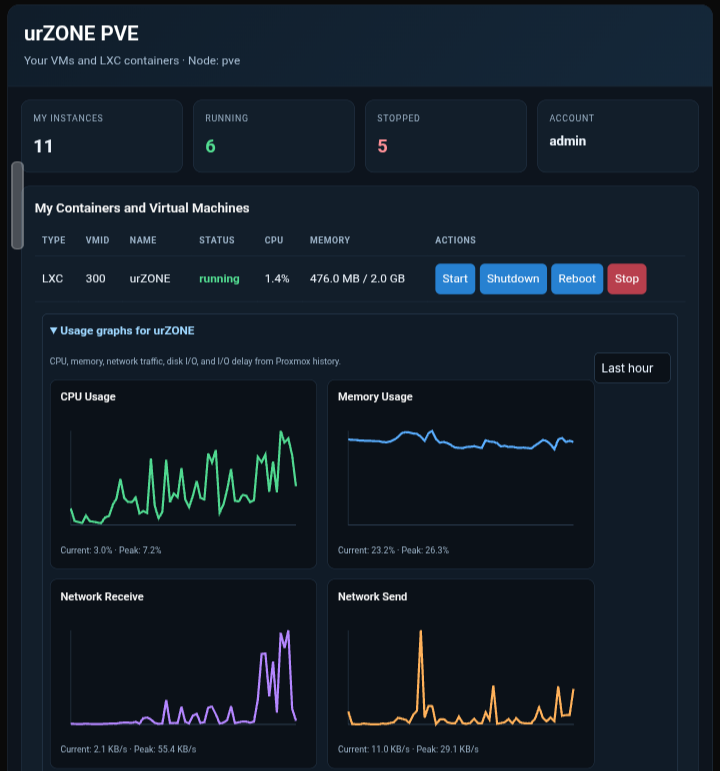This screenshot has width=720, height=771.
Task: Click the 'Current: 23.2% · Peak: 26.3%' memory stats
Action: tap(393, 550)
